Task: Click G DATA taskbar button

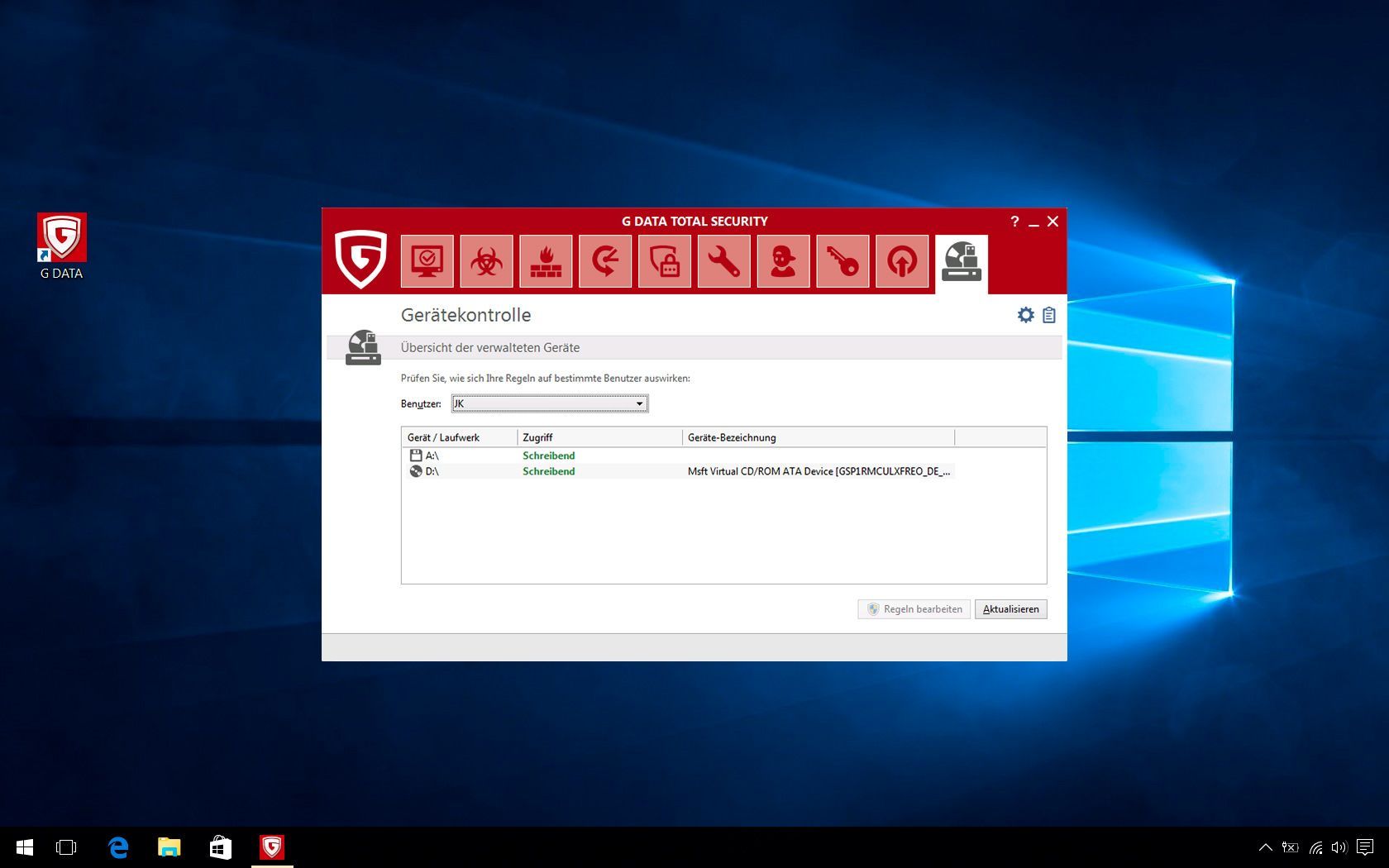Action: (x=272, y=847)
